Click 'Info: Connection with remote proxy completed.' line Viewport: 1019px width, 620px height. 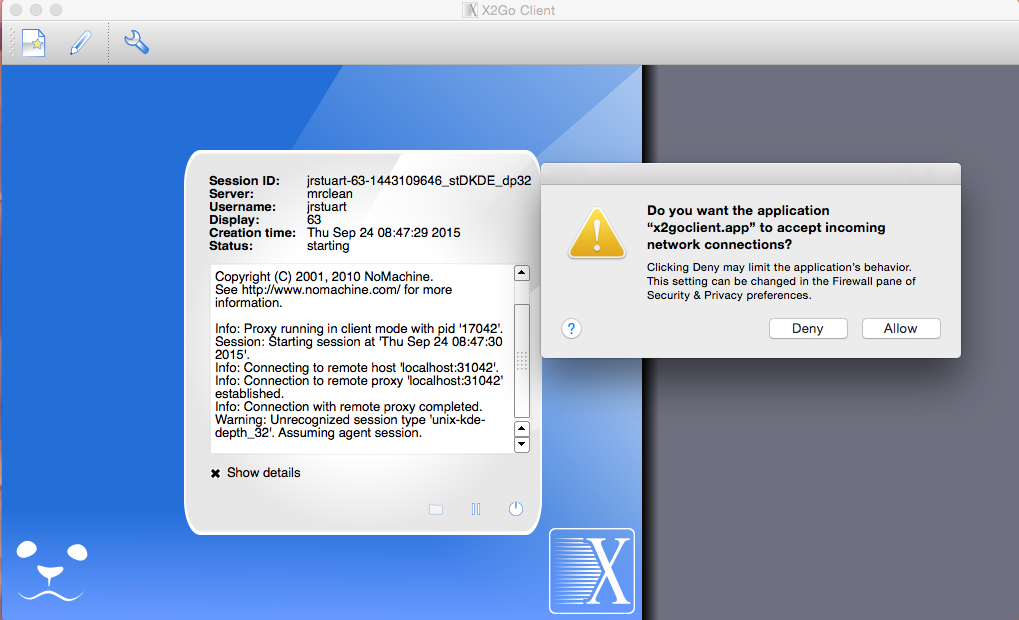click(x=348, y=407)
